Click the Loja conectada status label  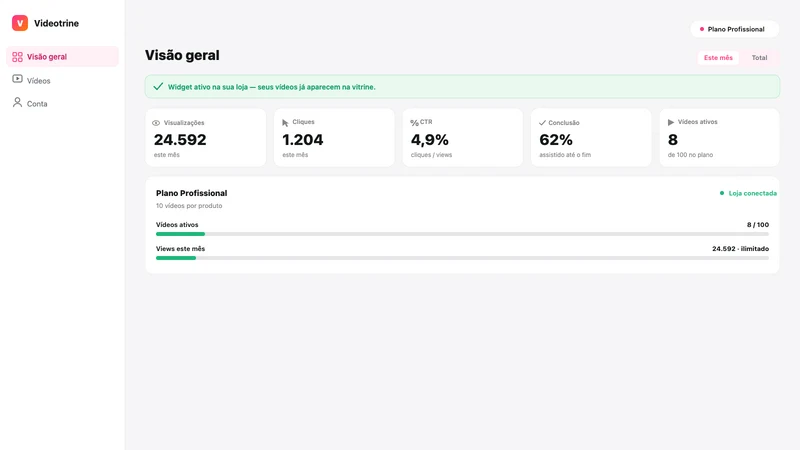pos(753,193)
